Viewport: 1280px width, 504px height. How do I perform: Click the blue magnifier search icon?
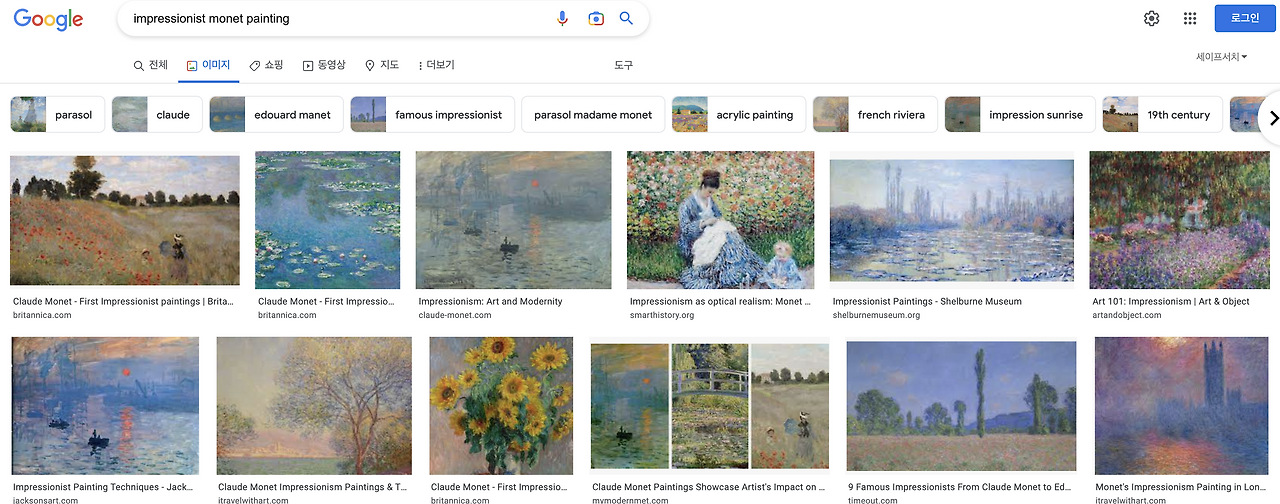(x=627, y=18)
